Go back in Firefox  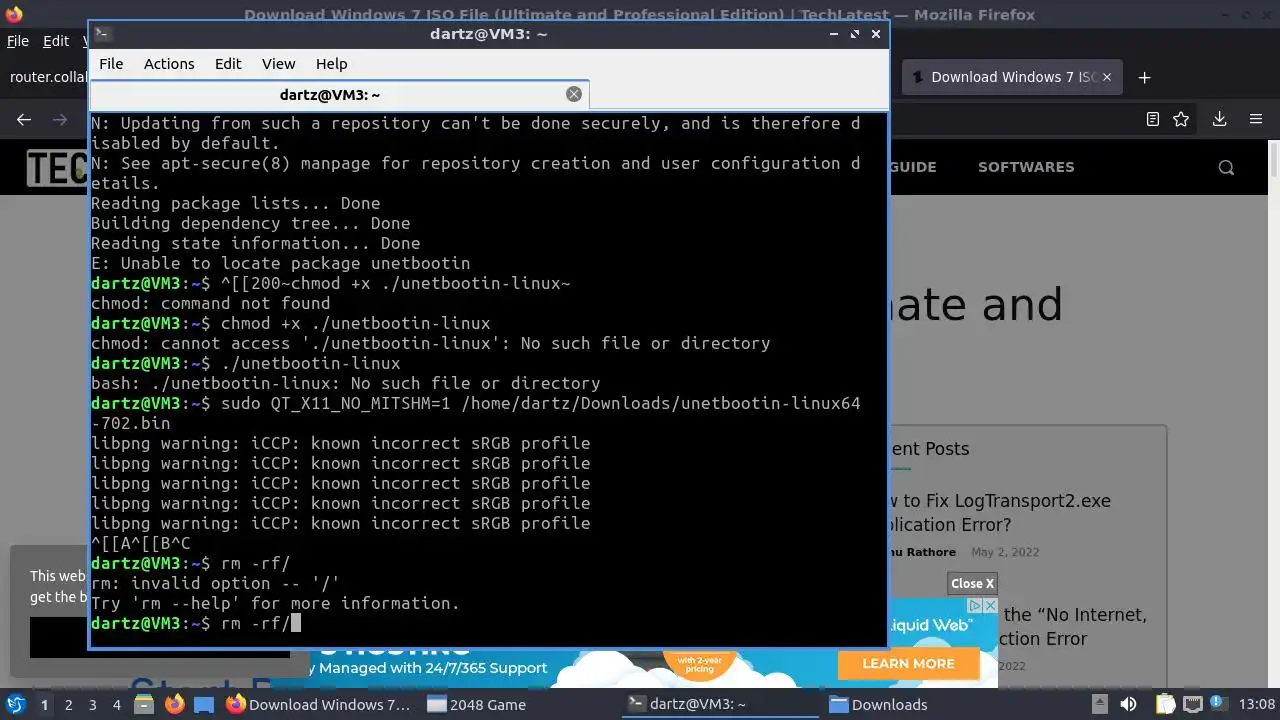tap(24, 119)
